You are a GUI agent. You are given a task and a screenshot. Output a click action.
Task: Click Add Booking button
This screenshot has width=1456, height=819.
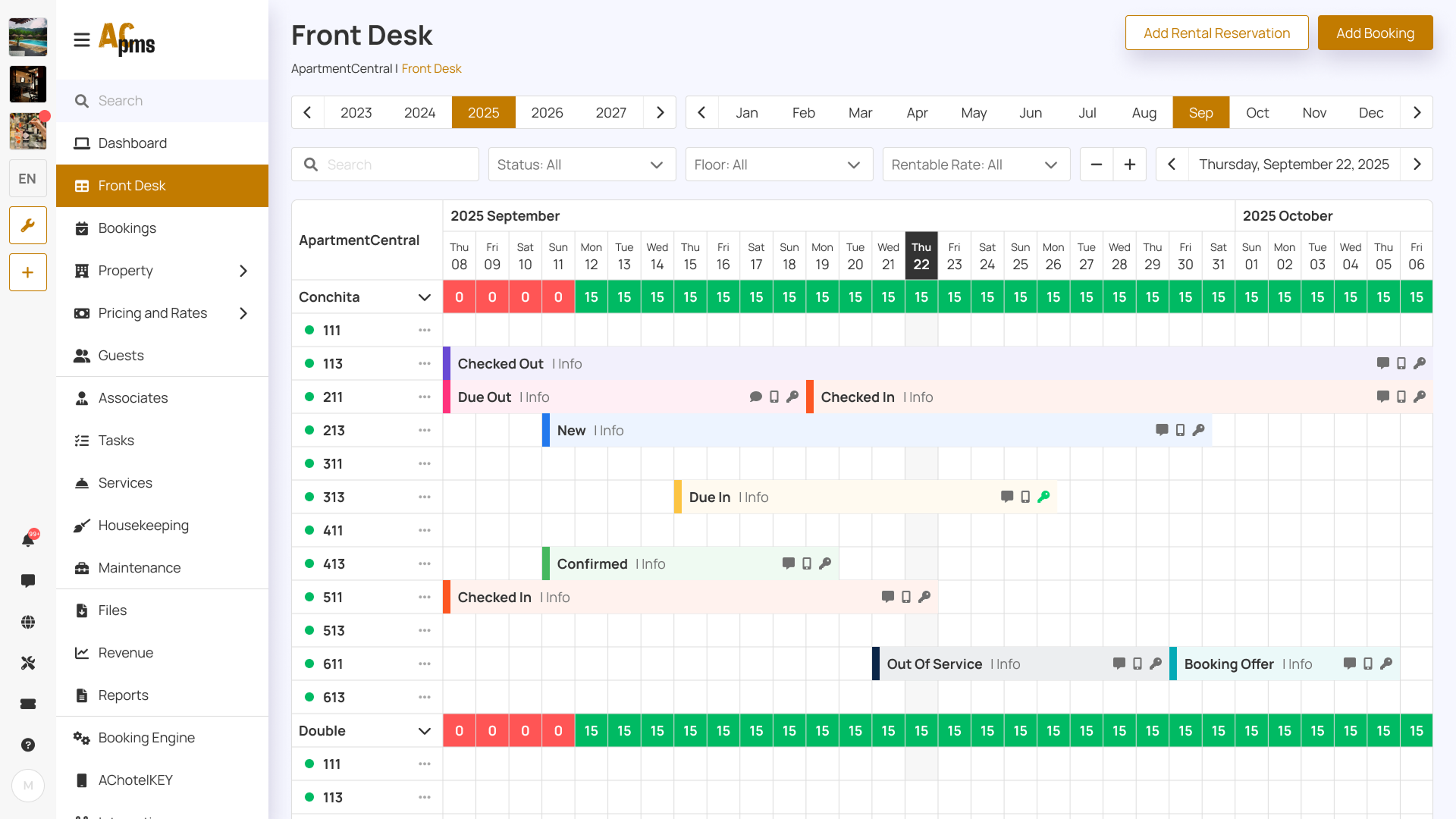1375,33
